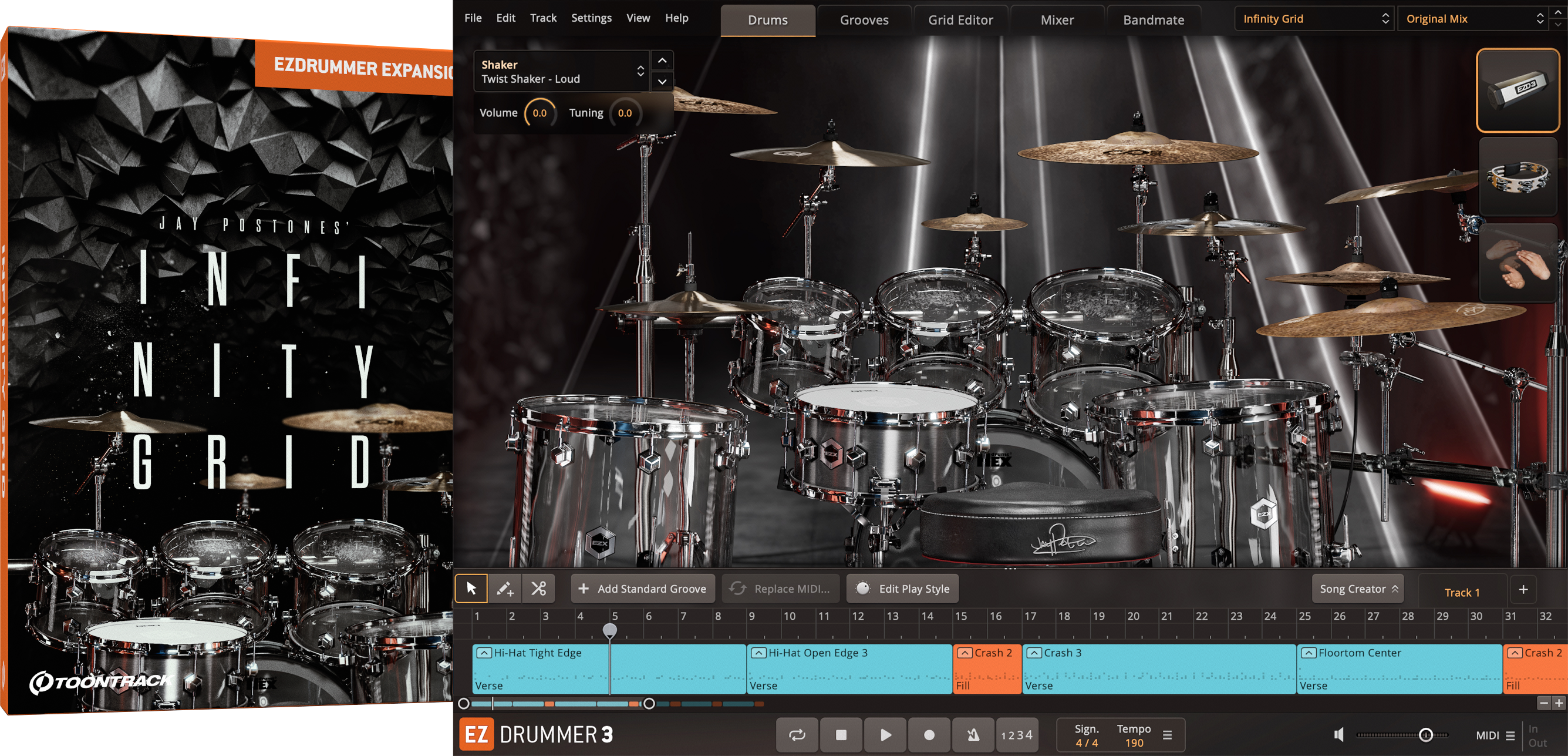Switch to the Mixer tab
This screenshot has width=1568, height=756.
pos(1057,19)
